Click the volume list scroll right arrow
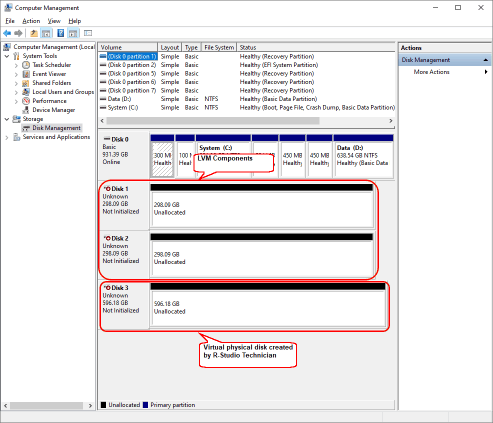Viewport: 493px width, 423px height. 391,121
